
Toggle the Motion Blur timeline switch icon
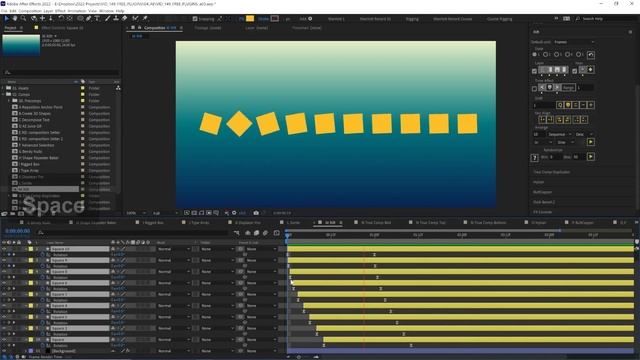tap(265, 233)
